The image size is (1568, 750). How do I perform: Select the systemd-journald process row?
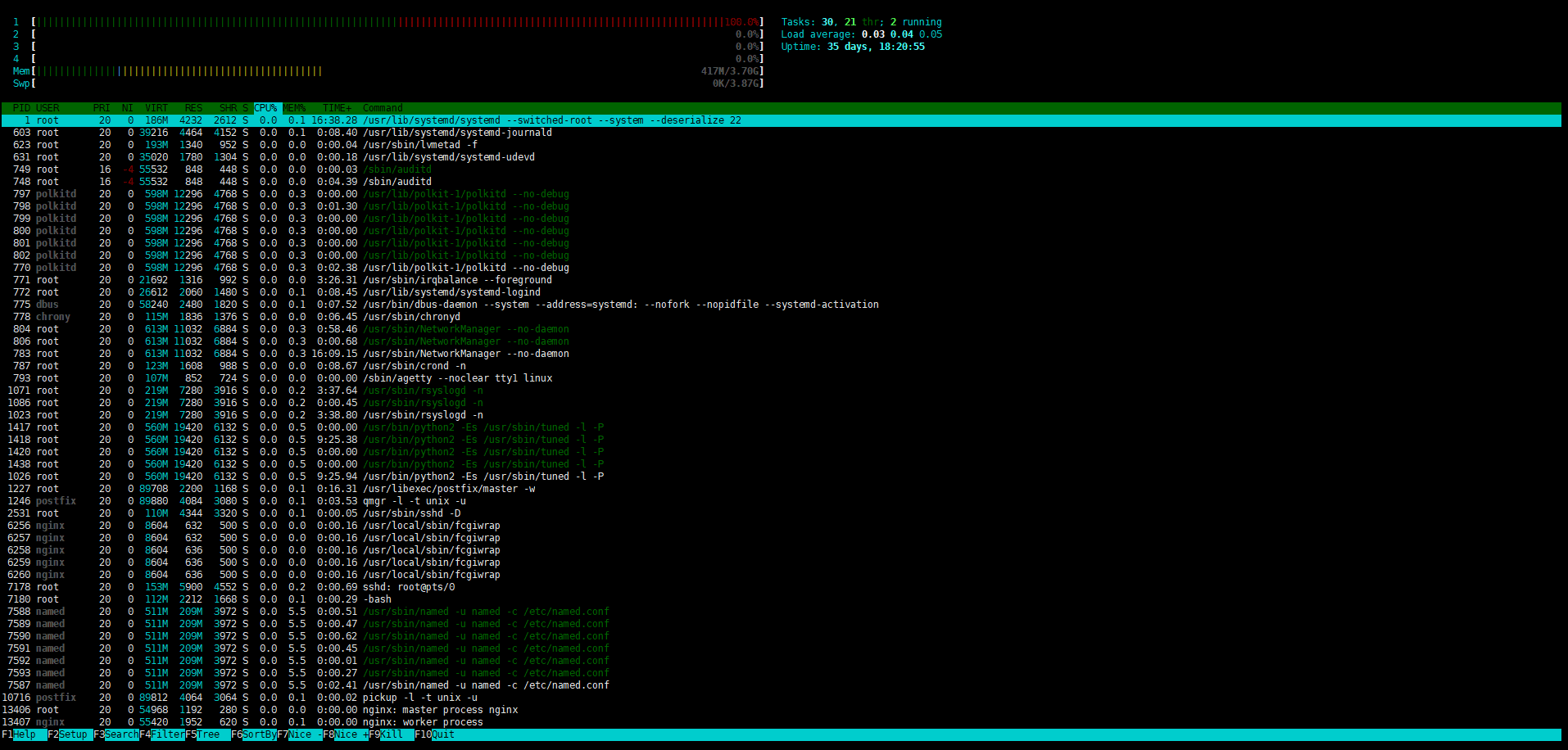[x=782, y=133]
